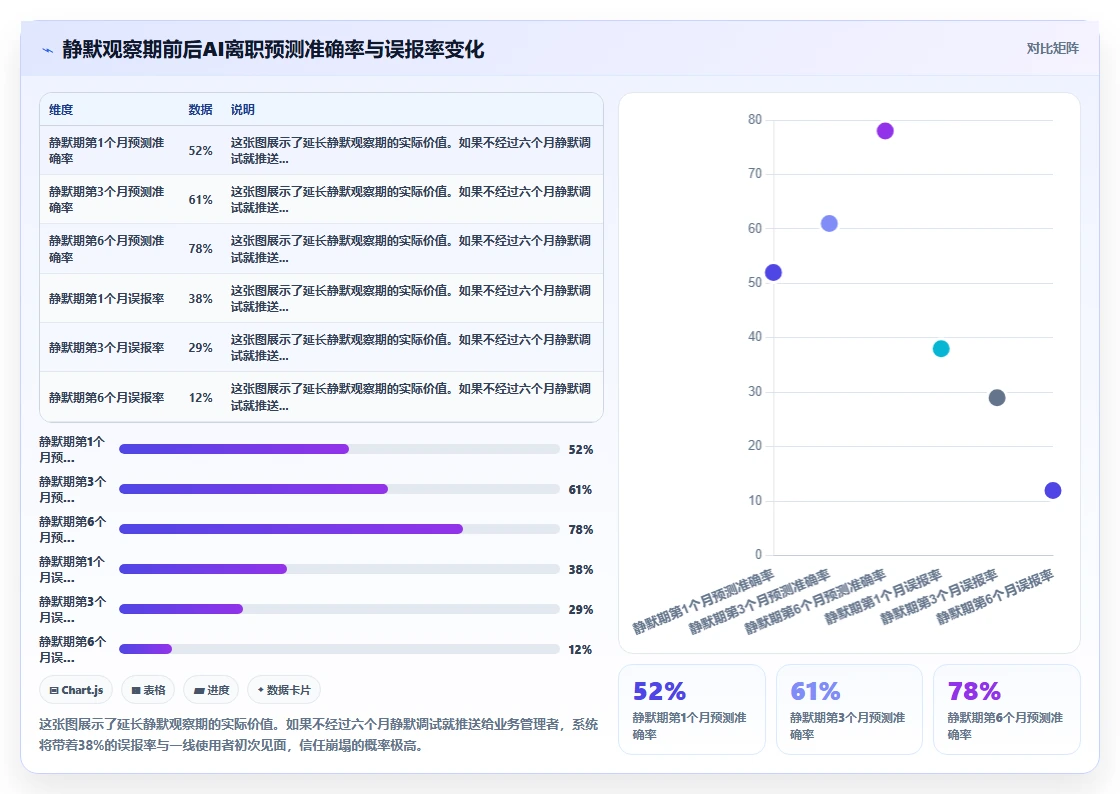Open the 78% data card
Screen dimensions: 1120x794
point(1006,710)
